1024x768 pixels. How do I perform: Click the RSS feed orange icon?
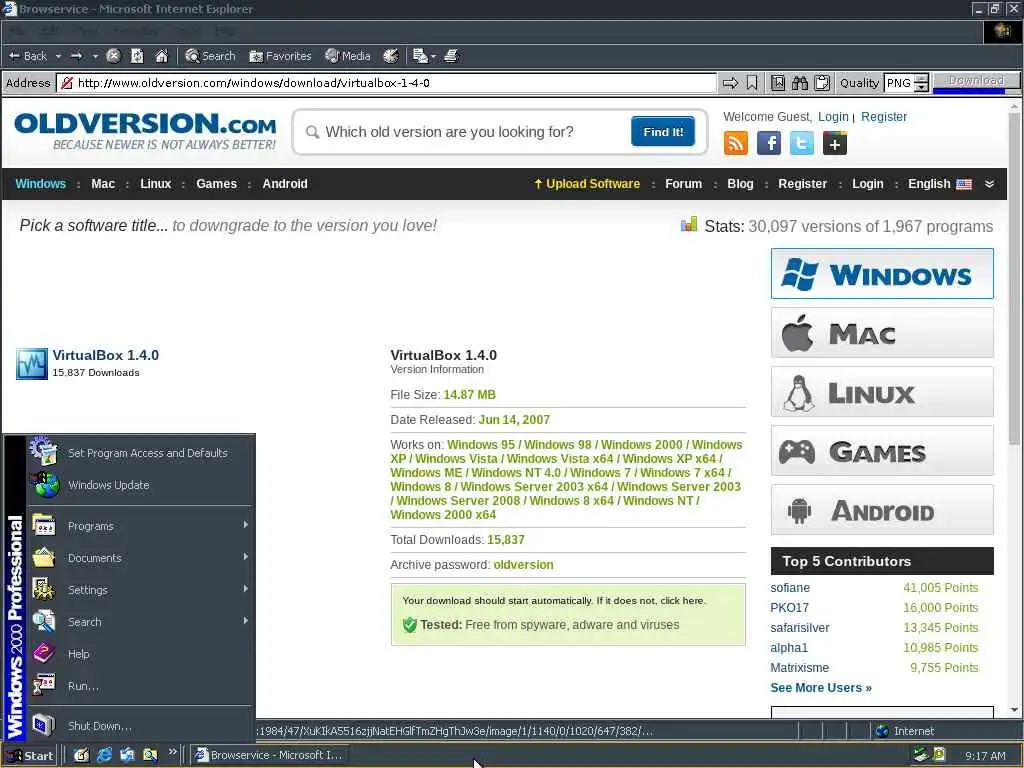click(x=735, y=143)
